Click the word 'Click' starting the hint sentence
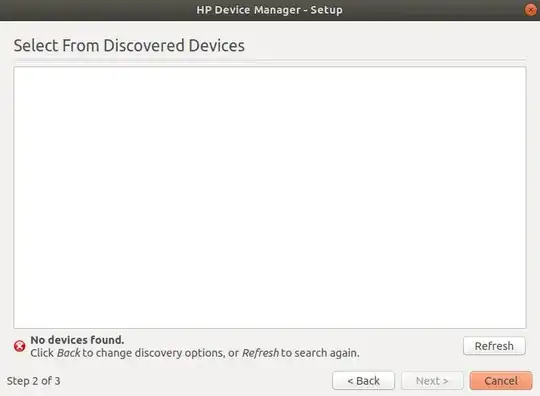 pyautogui.click(x=42, y=353)
